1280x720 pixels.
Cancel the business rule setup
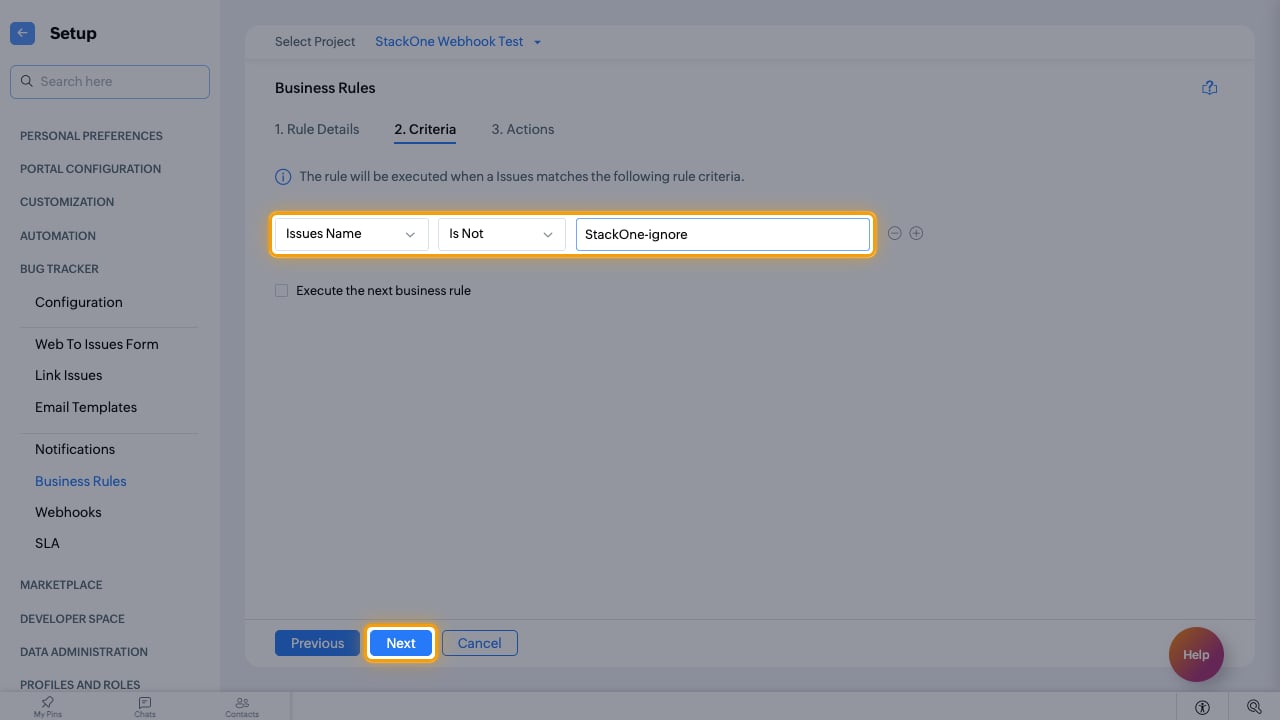click(x=480, y=643)
